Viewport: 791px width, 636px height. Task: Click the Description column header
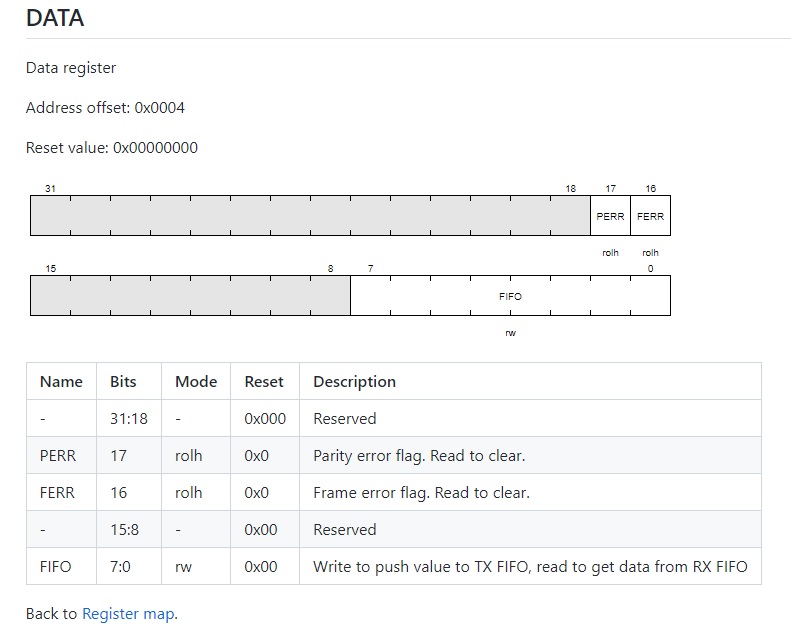354,381
